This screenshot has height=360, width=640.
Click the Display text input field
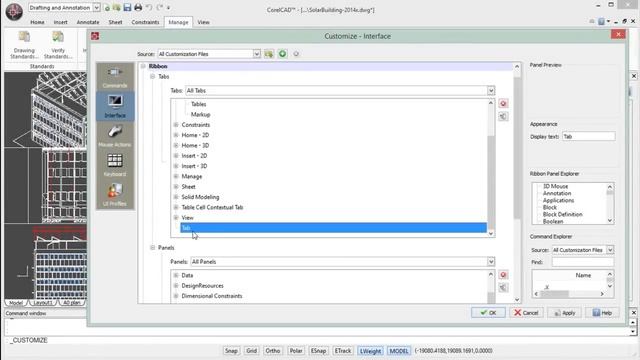pyautogui.click(x=589, y=136)
